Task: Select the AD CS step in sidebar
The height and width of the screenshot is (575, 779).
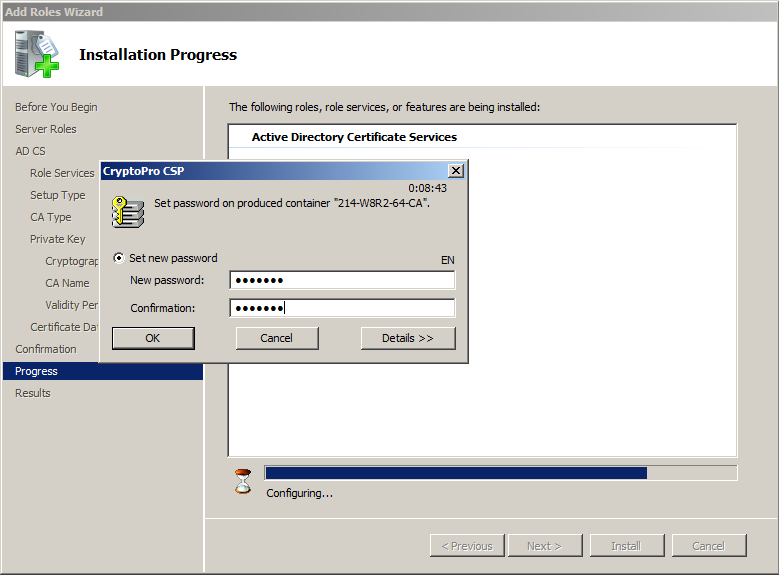Action: [30, 151]
